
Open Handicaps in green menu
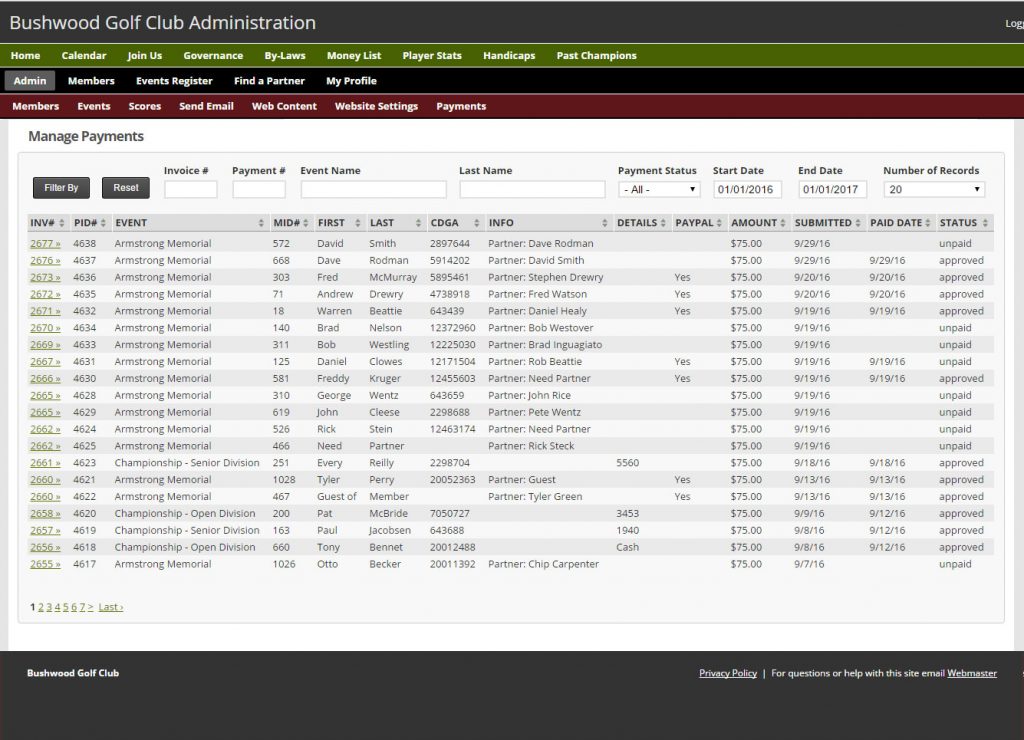coord(509,56)
